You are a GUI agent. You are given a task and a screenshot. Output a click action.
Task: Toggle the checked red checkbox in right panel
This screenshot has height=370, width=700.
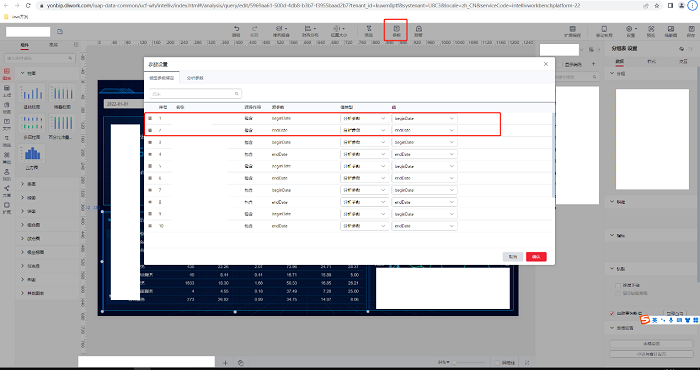pos(612,313)
